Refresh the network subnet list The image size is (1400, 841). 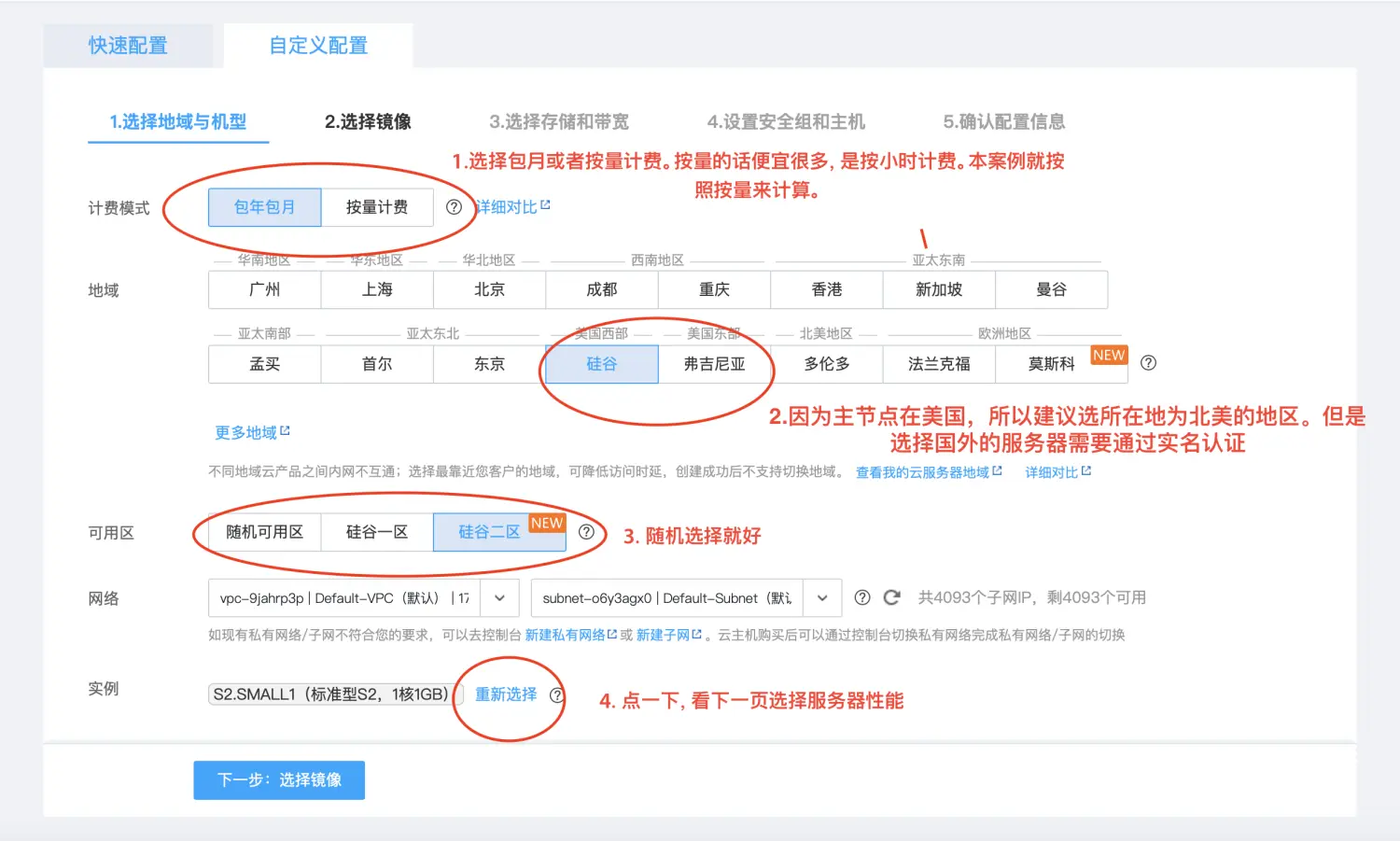pyautogui.click(x=892, y=597)
